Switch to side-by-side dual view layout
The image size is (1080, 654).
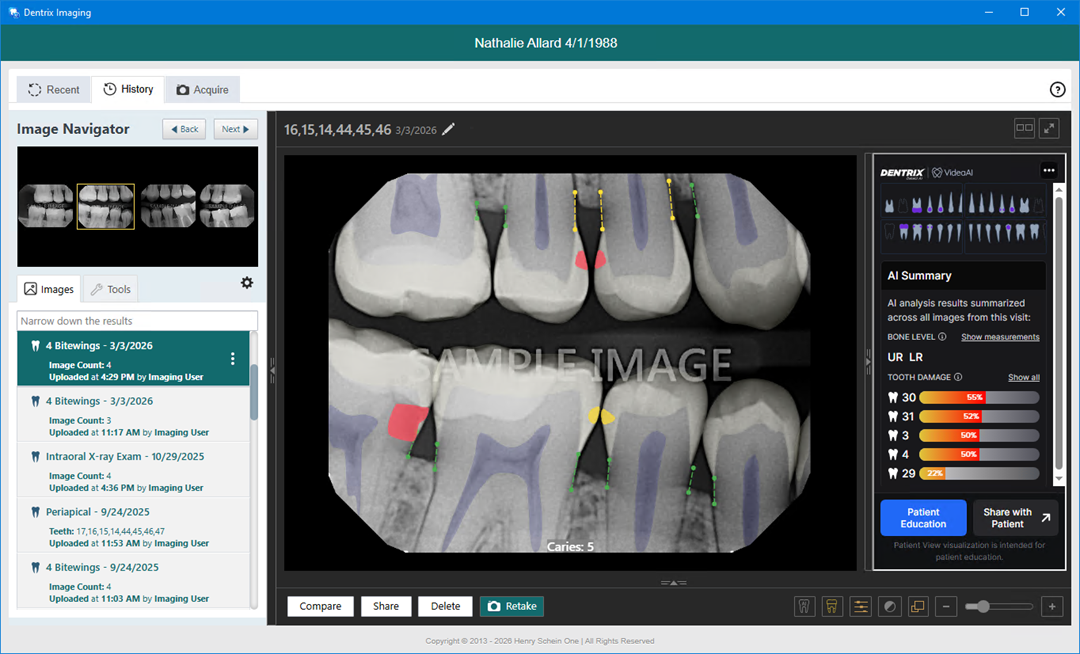[x=1024, y=128]
